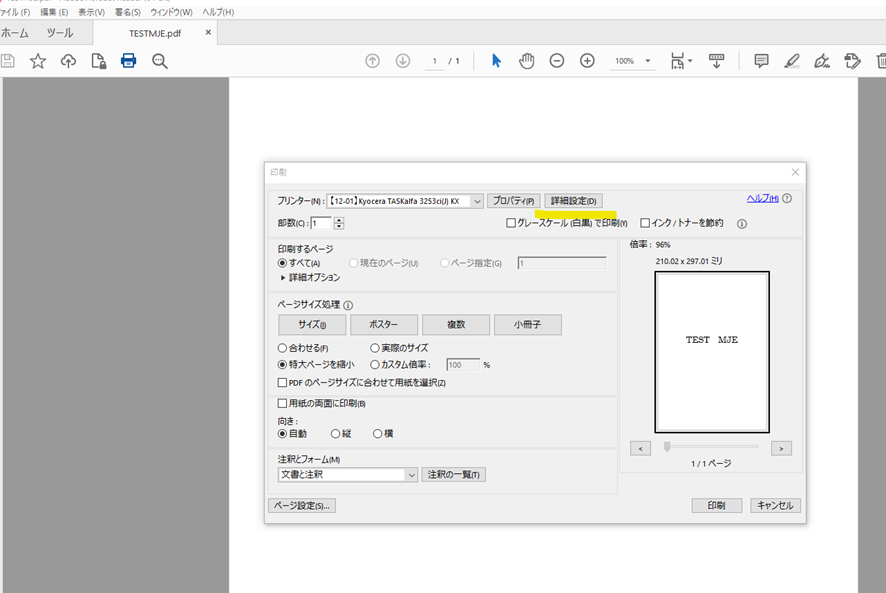Open the comment speech bubble tool

pos(761,61)
